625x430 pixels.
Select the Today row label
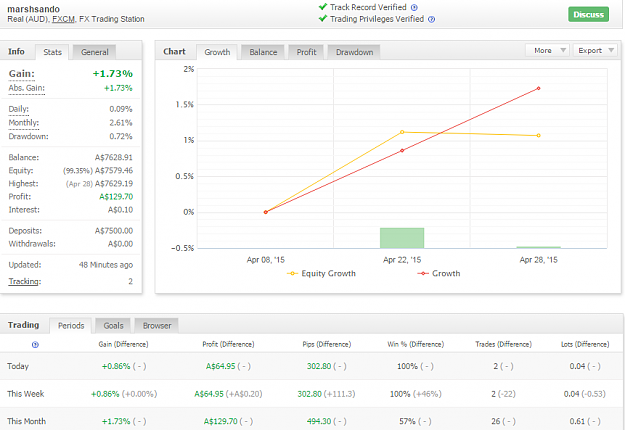pos(18,366)
